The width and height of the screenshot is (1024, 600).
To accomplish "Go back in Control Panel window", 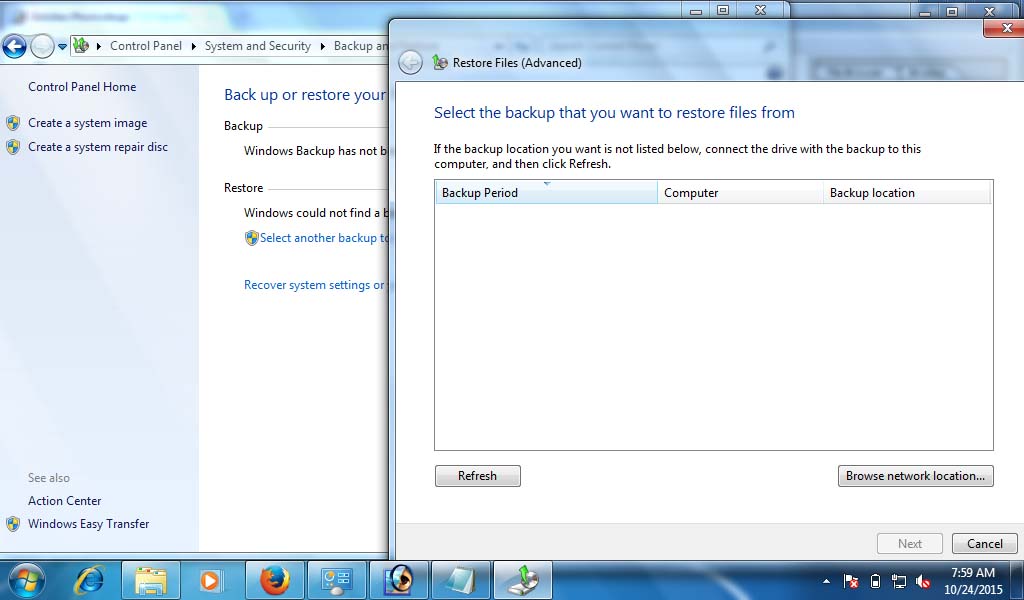I will [x=14, y=46].
